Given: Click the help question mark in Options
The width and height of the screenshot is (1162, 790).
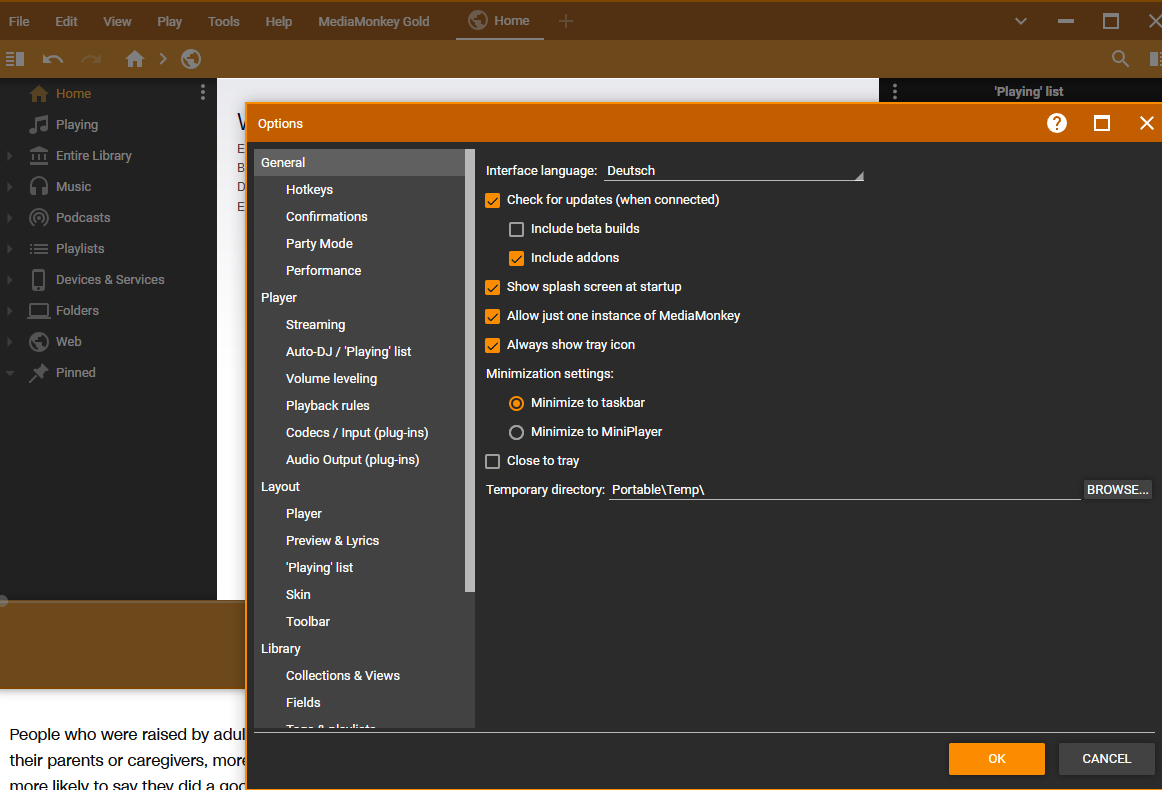Looking at the screenshot, I should pos(1057,123).
